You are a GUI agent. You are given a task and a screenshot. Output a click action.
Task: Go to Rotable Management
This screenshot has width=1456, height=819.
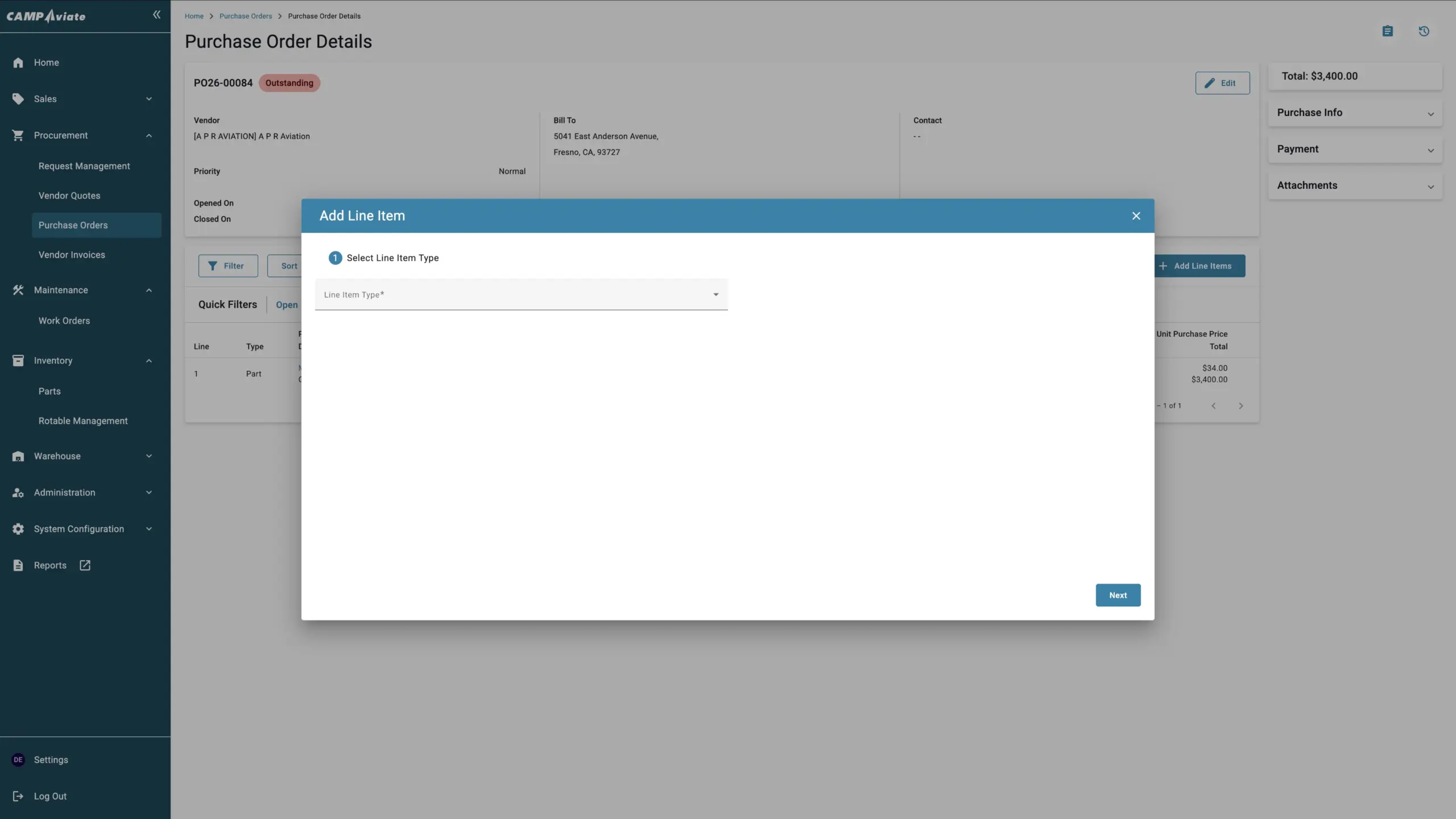tap(83, 421)
